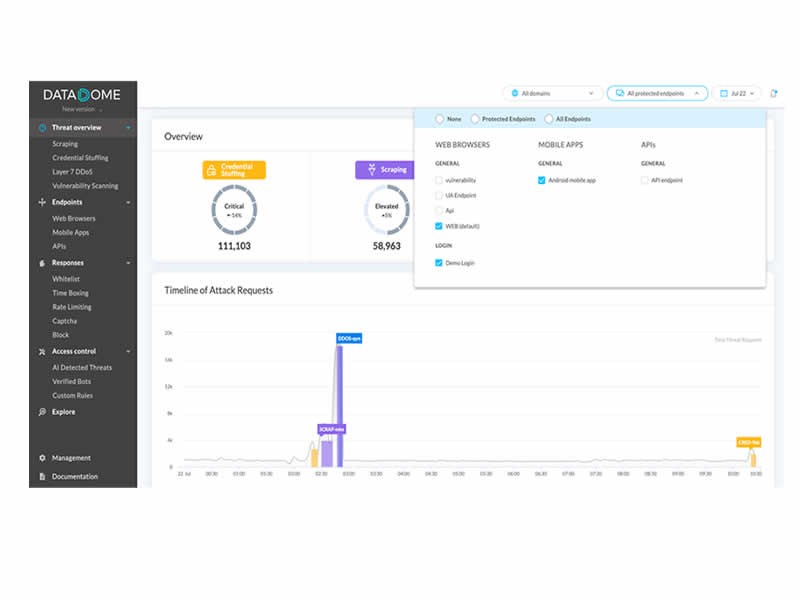
Task: Open Credential Stuffing in the sidebar
Action: (x=80, y=158)
